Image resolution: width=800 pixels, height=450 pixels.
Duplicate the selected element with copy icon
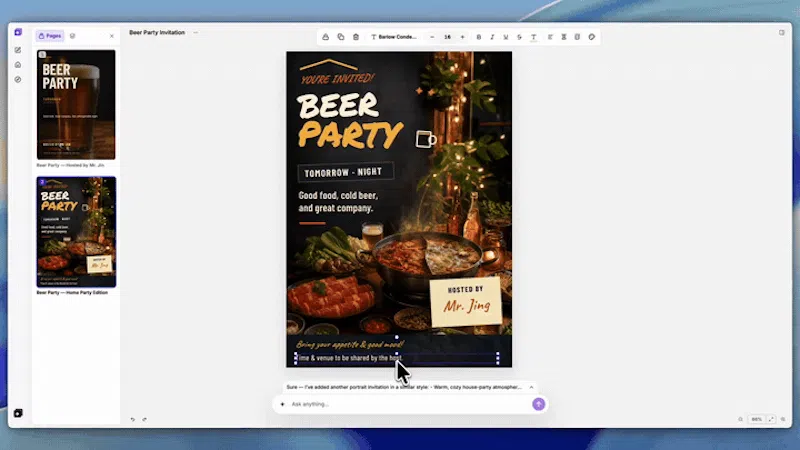[x=341, y=37]
